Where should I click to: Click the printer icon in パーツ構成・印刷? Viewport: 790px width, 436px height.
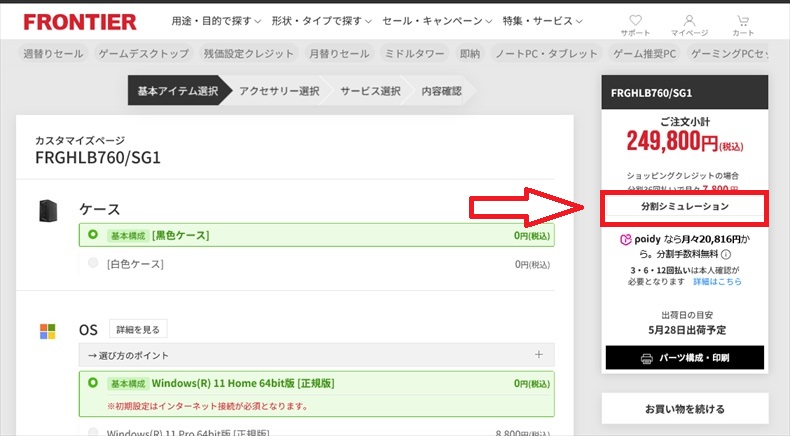click(x=646, y=358)
